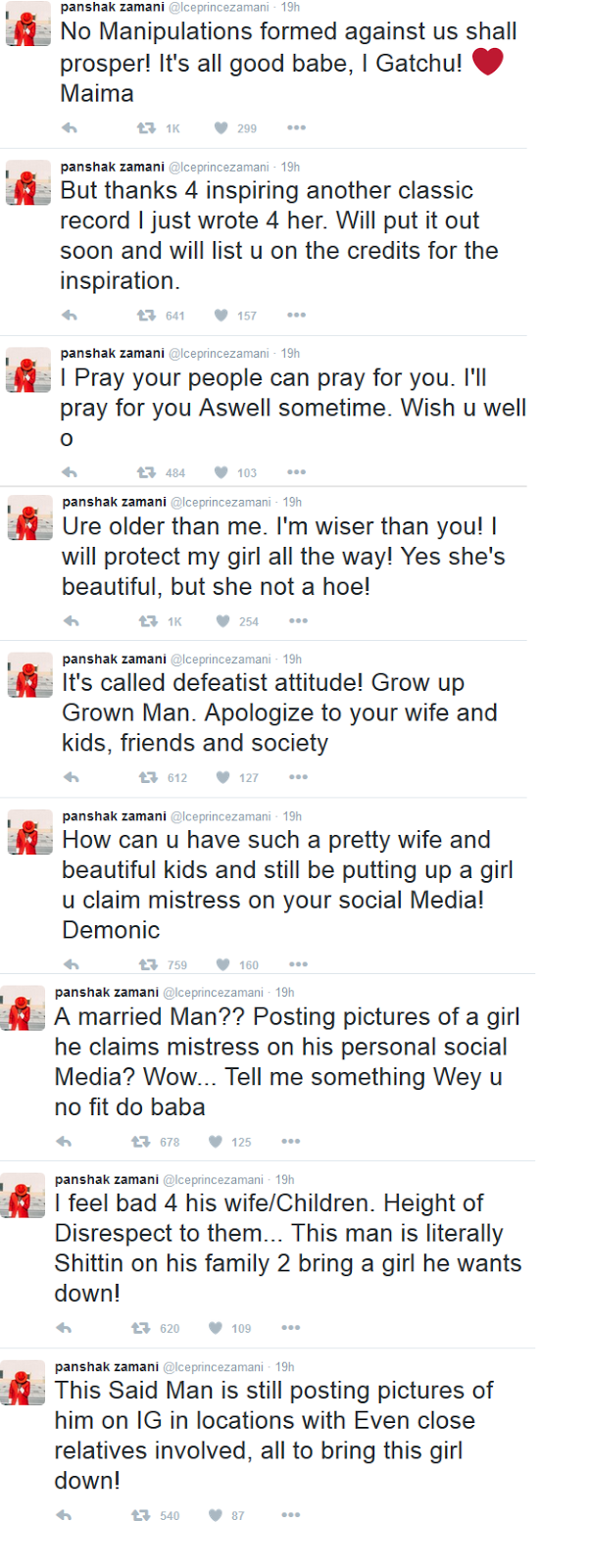Open more options on "But thanks 4 inspiring" tweet
589x1568 pixels.
pos(296,316)
